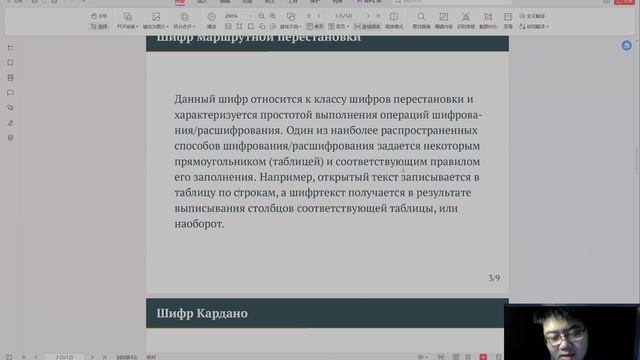Open reading mode
Image resolution: width=640 pixels, height=360 pixels.
click(394, 21)
